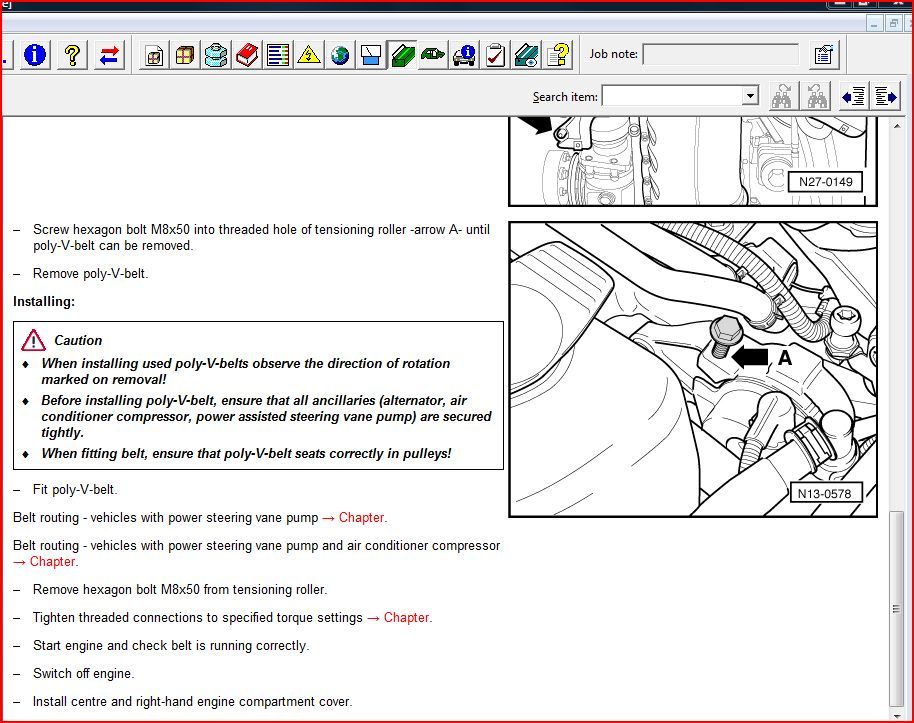Image resolution: width=914 pixels, height=723 pixels.
Task: Click the 'Switch off engine.' step
Action: point(83,674)
